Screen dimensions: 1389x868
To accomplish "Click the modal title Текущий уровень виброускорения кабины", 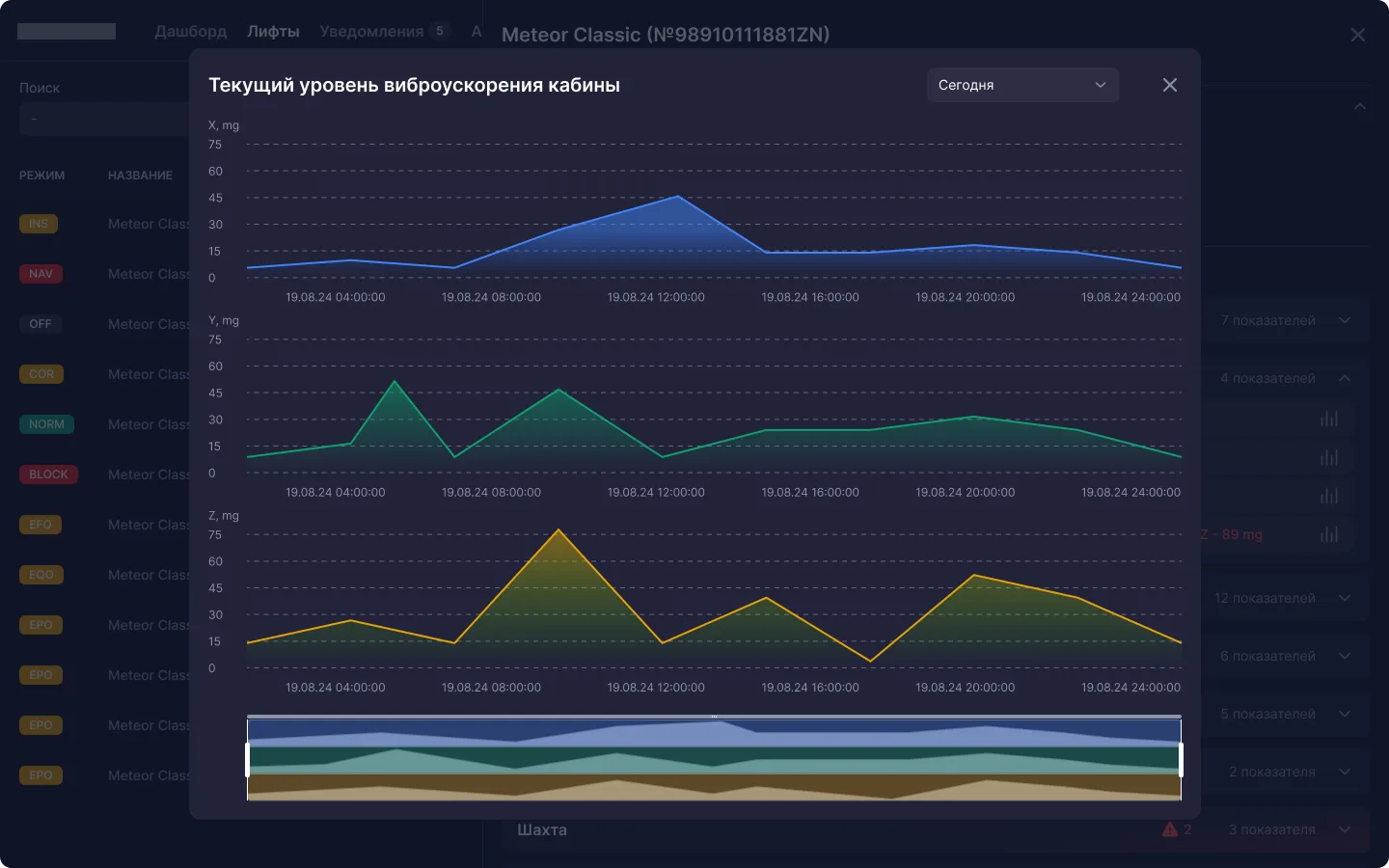I will pyautogui.click(x=415, y=85).
